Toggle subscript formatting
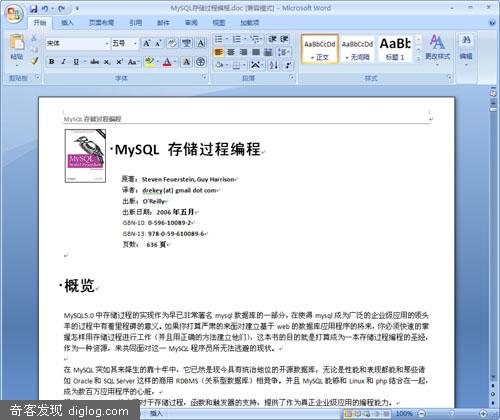The height and width of the screenshot is (420, 500). pyautogui.click(x=107, y=62)
